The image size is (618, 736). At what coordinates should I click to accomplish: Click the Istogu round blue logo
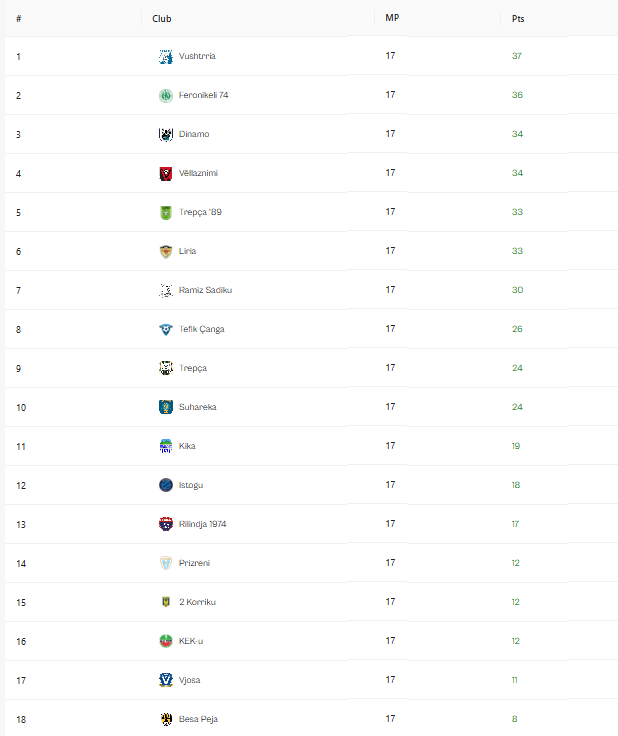pyautogui.click(x=166, y=485)
